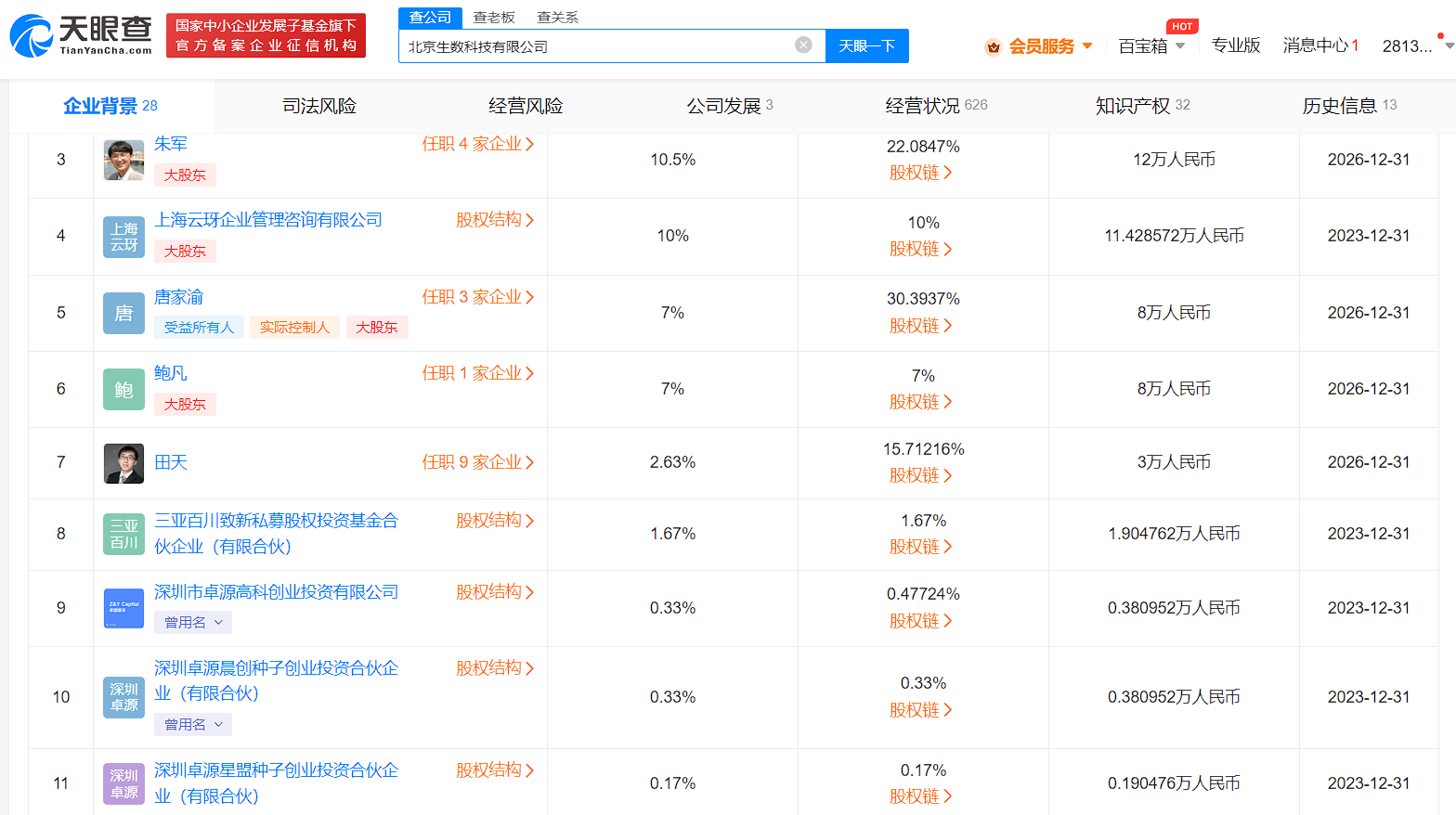Viewport: 1456px width, 815px height.
Task: Click the 大股东 tag under 鲍凡
Action: [x=185, y=404]
